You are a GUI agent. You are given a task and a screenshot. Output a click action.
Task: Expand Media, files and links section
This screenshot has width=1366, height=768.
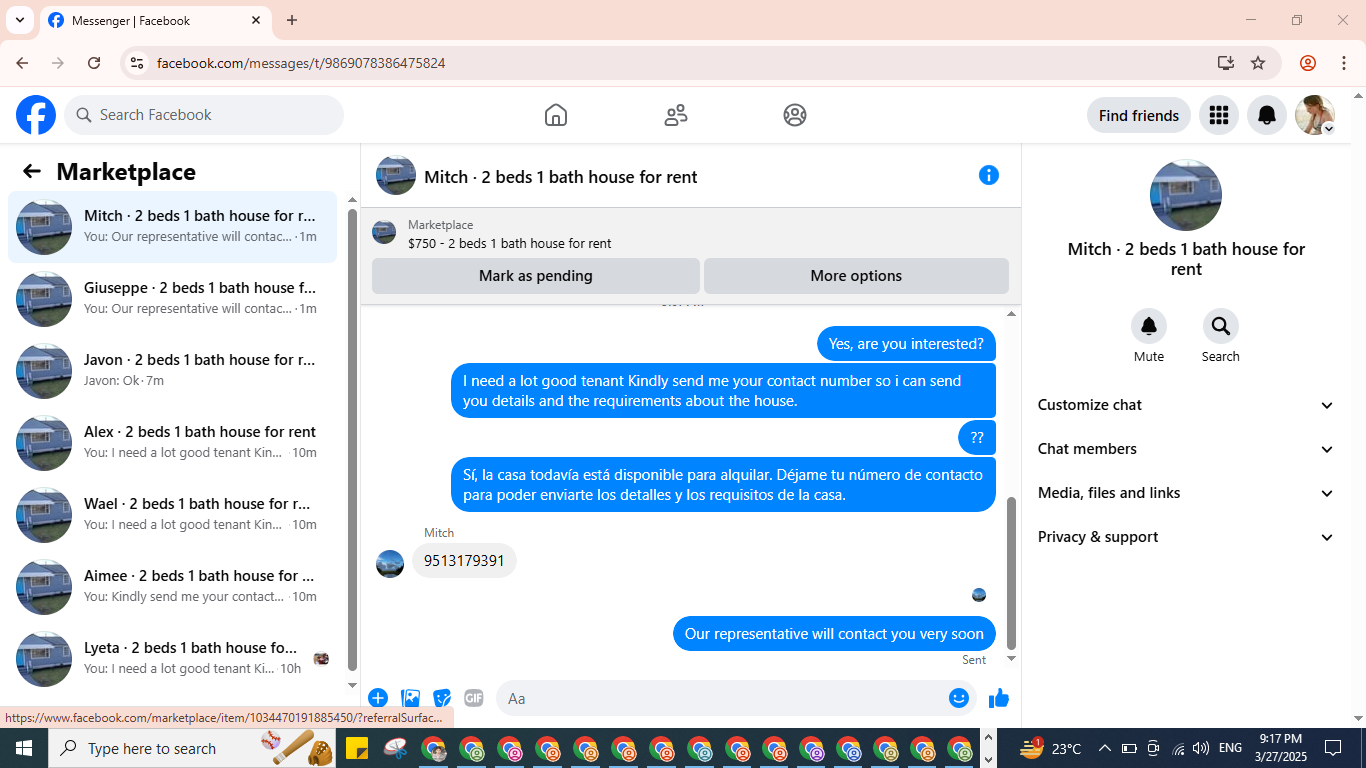click(x=1186, y=493)
